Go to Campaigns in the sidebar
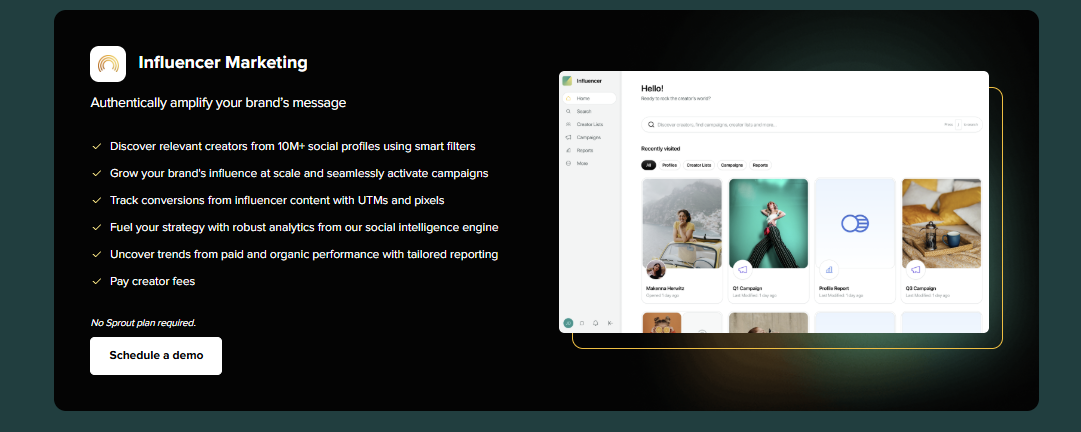The width and height of the screenshot is (1081, 432). (589, 137)
